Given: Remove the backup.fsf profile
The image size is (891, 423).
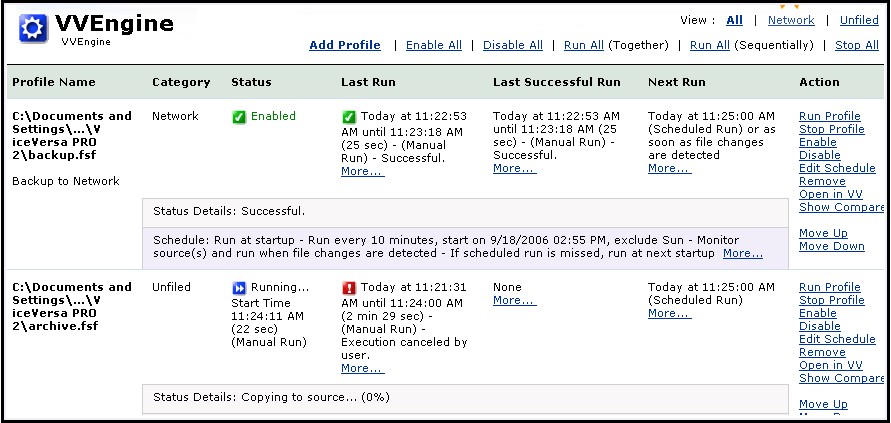Looking at the screenshot, I should point(822,181).
